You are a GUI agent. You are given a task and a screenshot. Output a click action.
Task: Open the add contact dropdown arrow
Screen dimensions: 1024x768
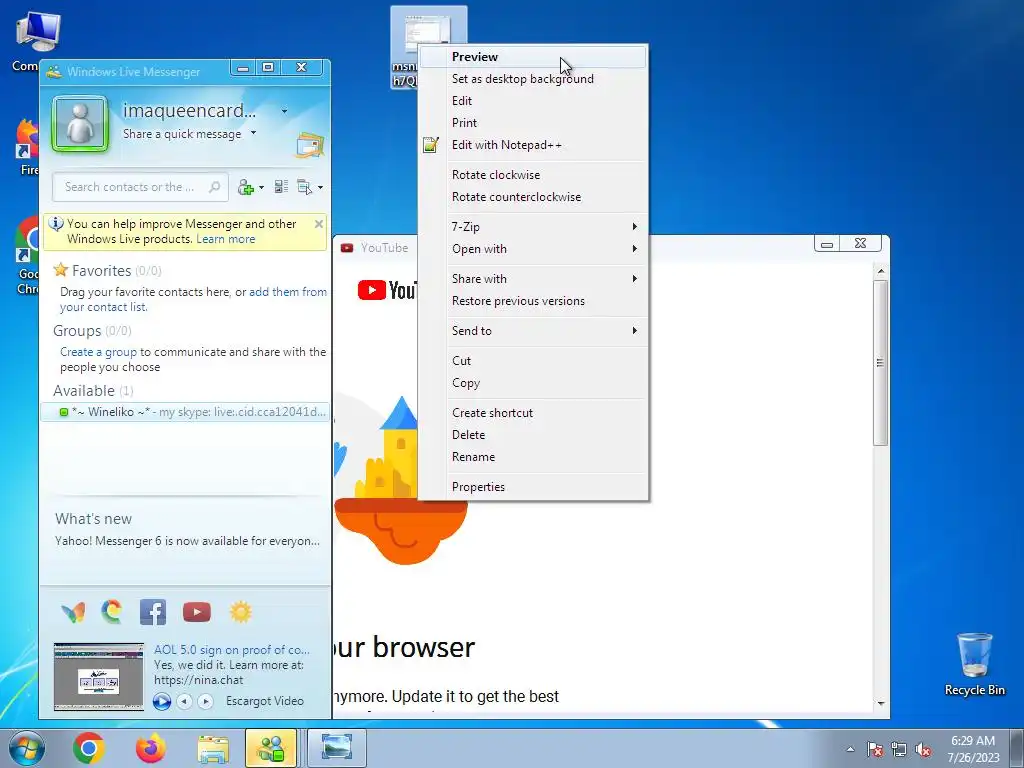(261, 187)
